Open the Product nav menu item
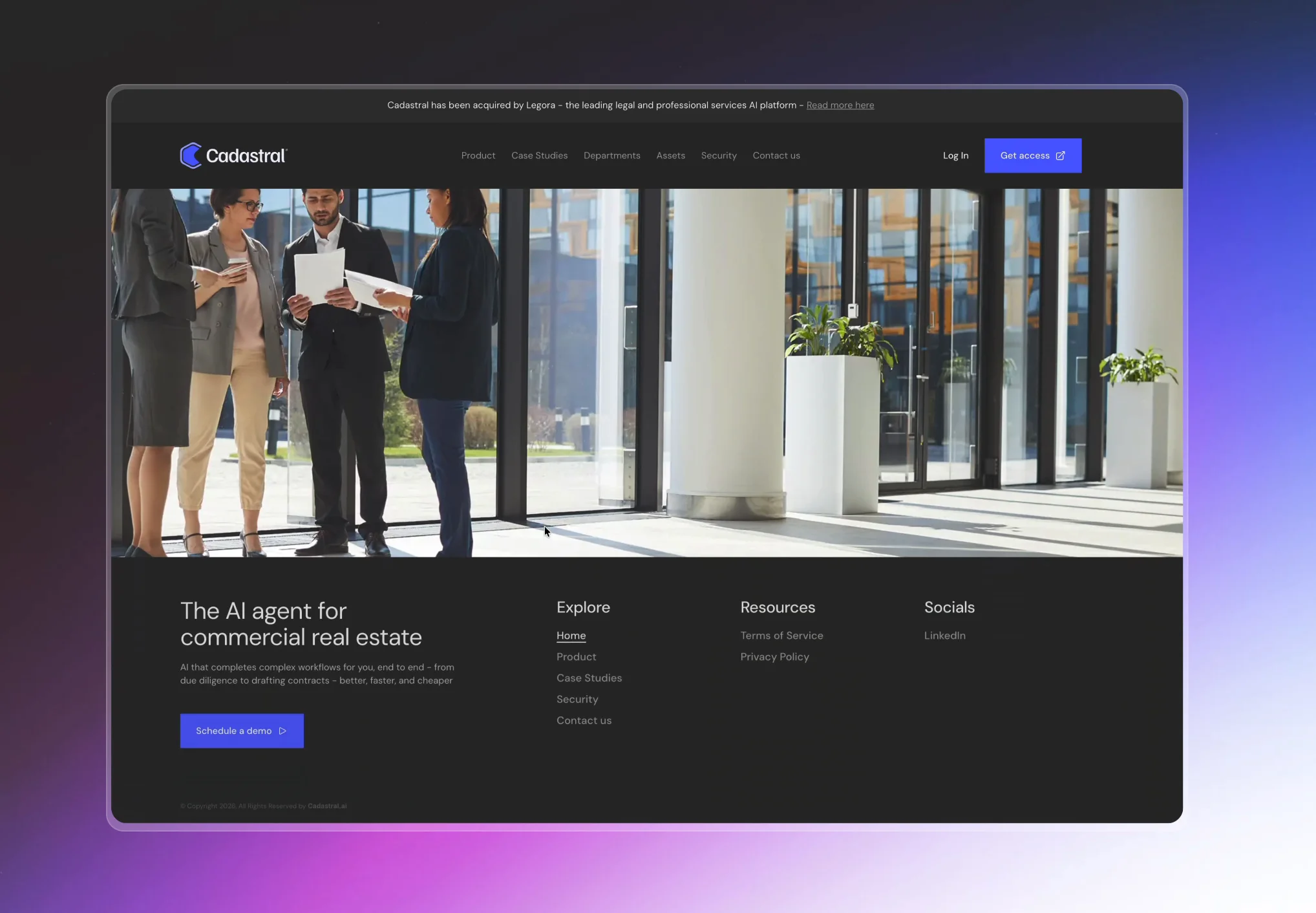 (478, 156)
